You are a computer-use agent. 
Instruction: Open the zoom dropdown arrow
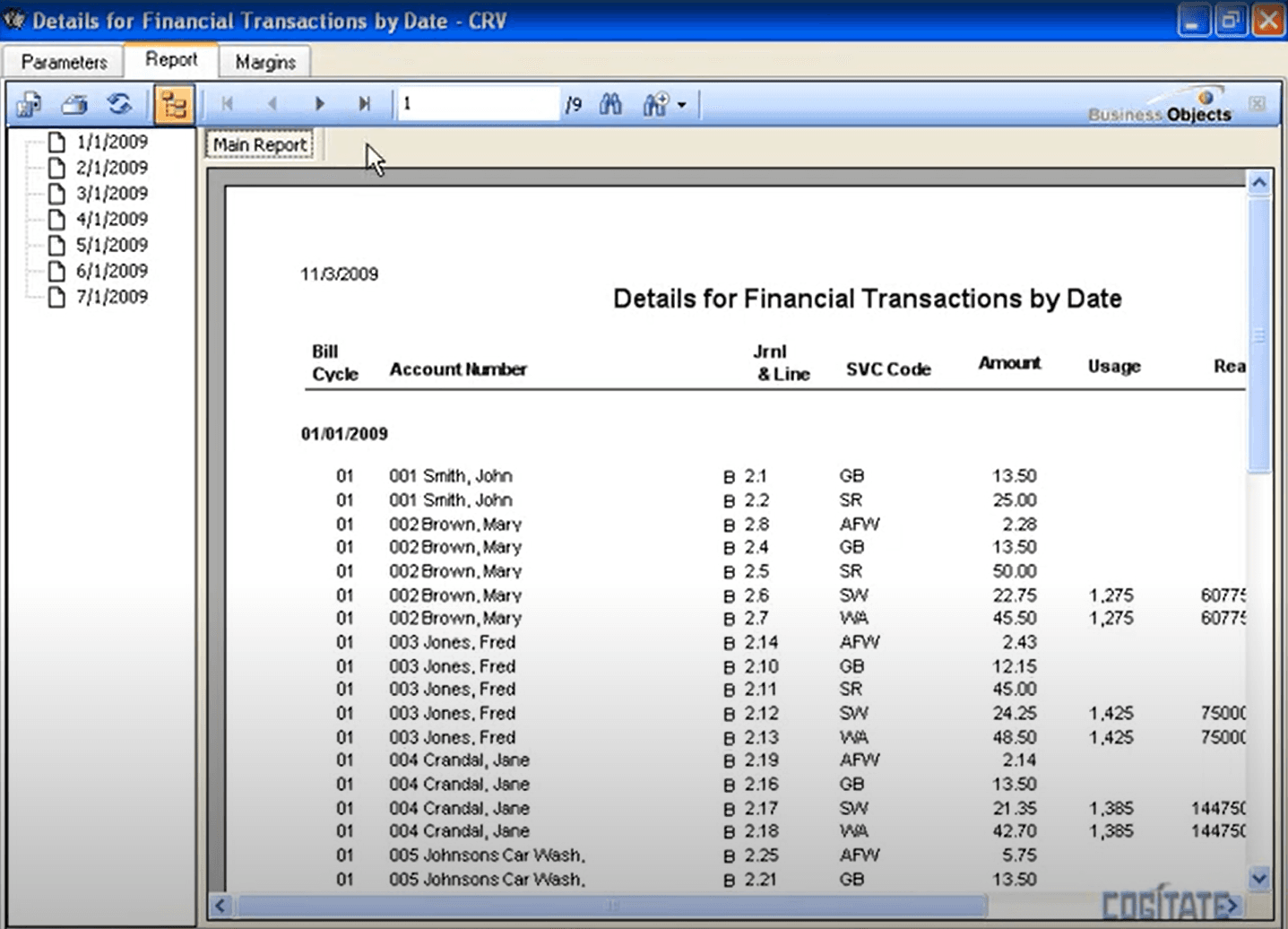(x=682, y=105)
